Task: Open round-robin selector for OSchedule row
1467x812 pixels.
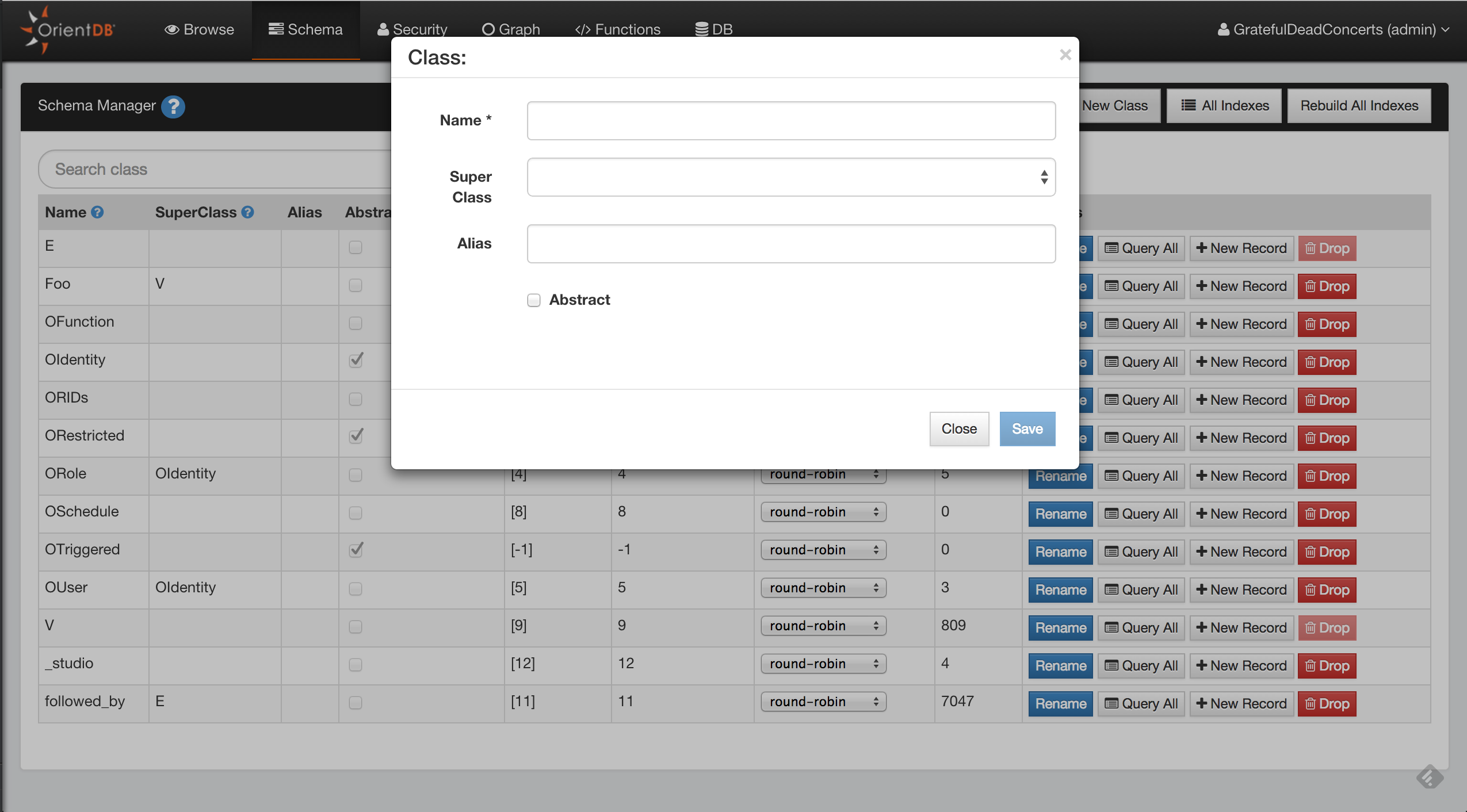Action: click(x=823, y=512)
